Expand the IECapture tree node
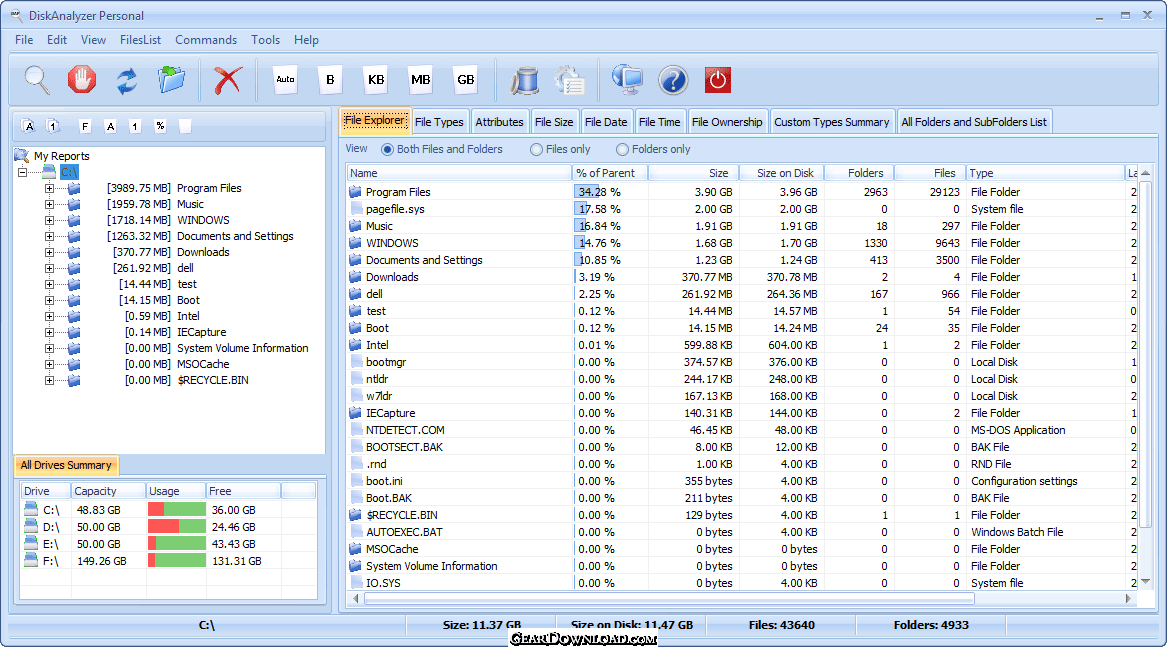The image size is (1167, 647). coord(49,332)
